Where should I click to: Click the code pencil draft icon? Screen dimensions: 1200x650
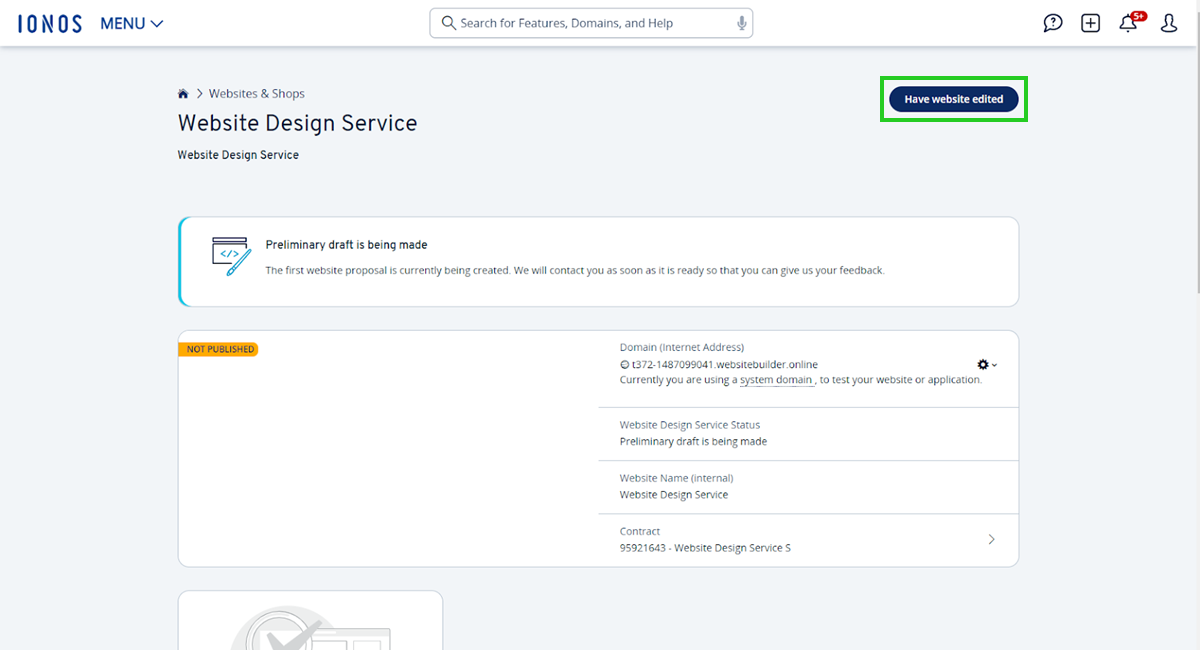231,256
